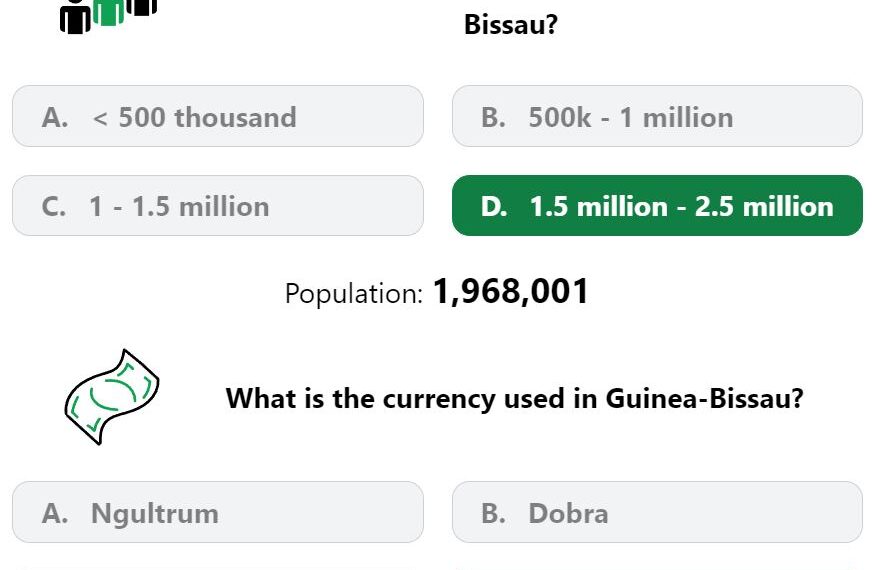
Task: Click the green person figure in population icon
Action: (x=108, y=12)
